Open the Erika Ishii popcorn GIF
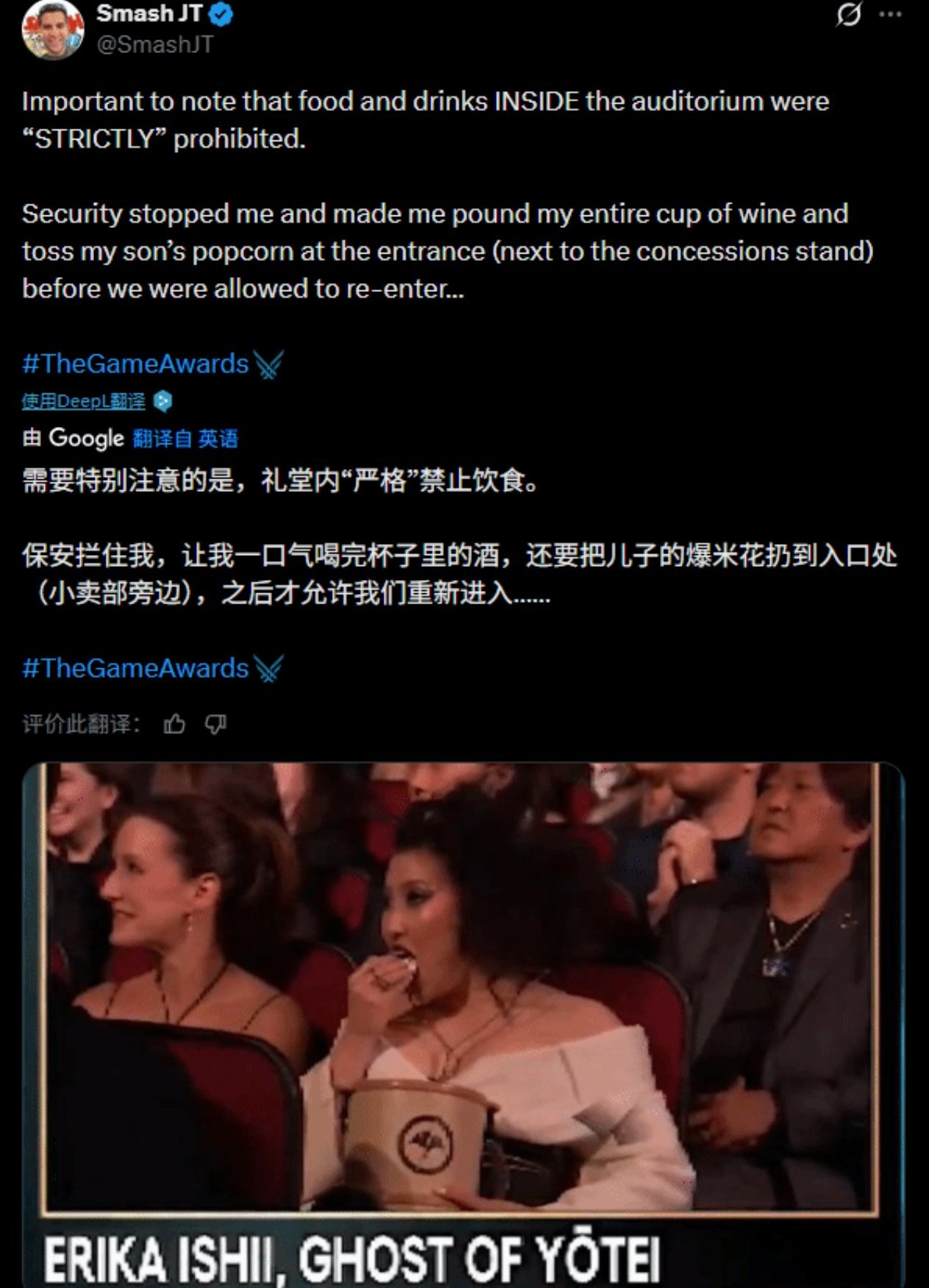The width and height of the screenshot is (929, 1288). click(464, 1025)
